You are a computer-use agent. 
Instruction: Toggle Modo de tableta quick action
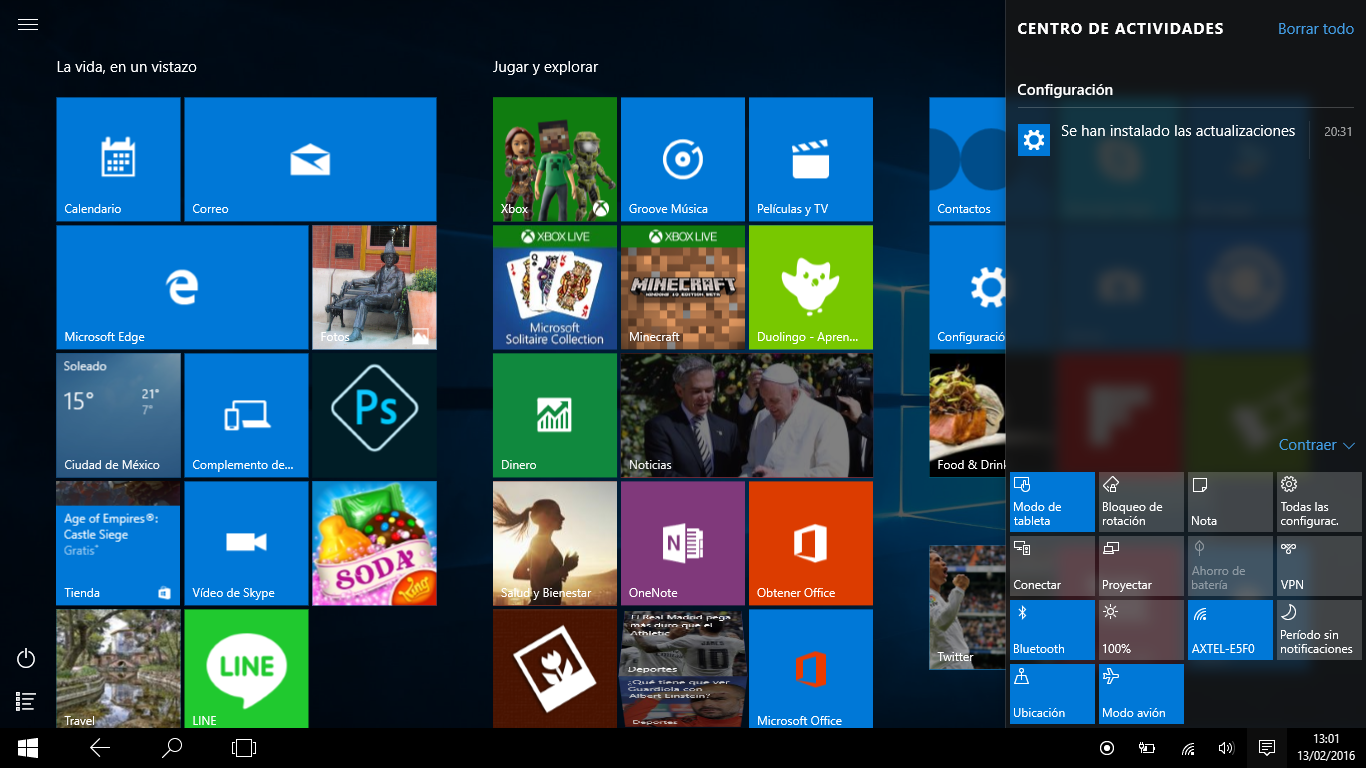1052,502
